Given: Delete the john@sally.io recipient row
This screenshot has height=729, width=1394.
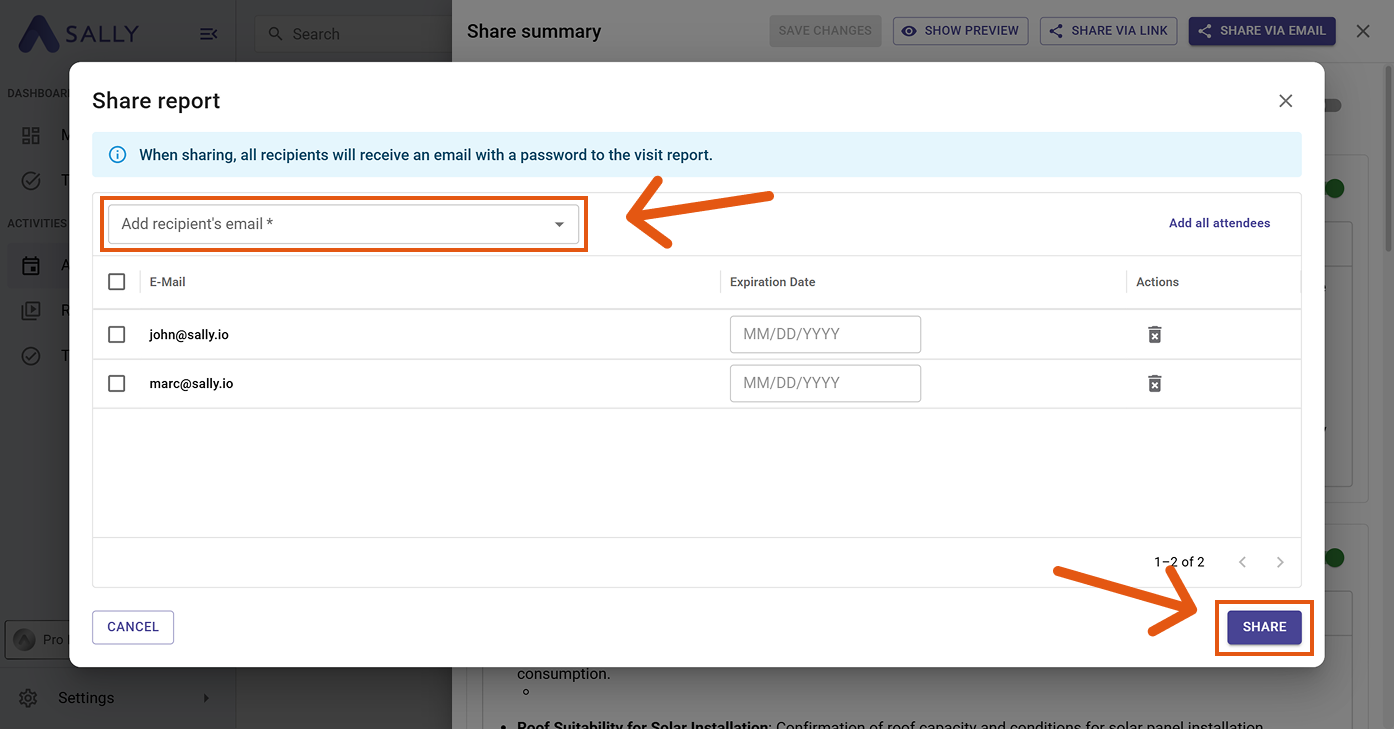Looking at the screenshot, I should 1154,334.
